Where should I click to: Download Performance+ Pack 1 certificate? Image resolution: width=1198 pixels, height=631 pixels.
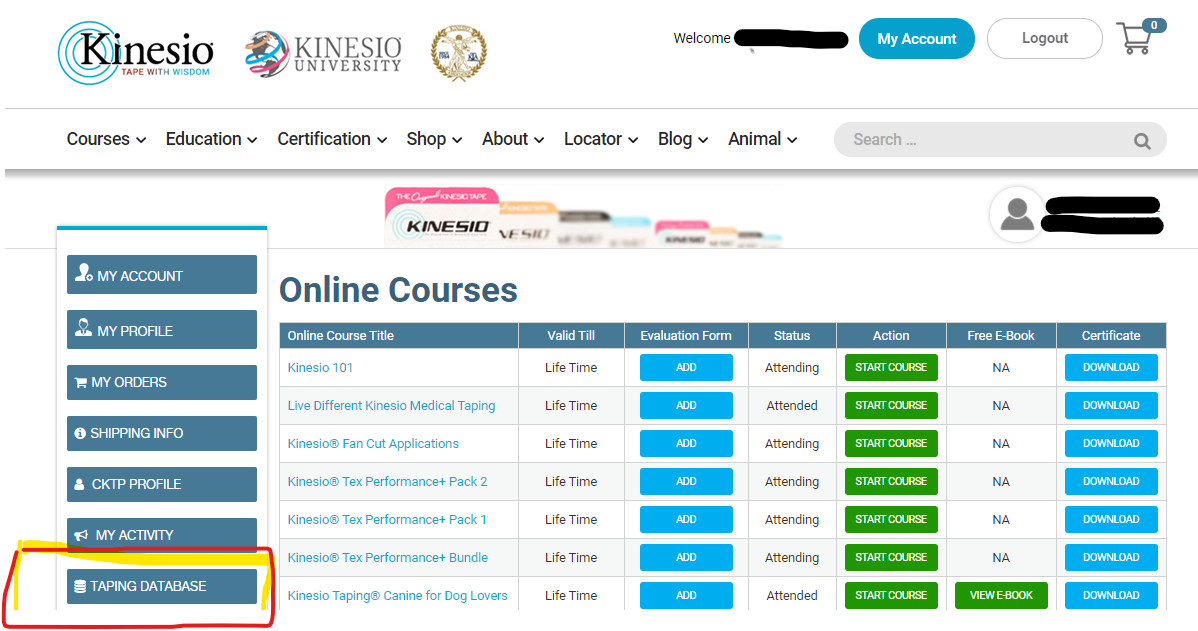click(x=1111, y=519)
